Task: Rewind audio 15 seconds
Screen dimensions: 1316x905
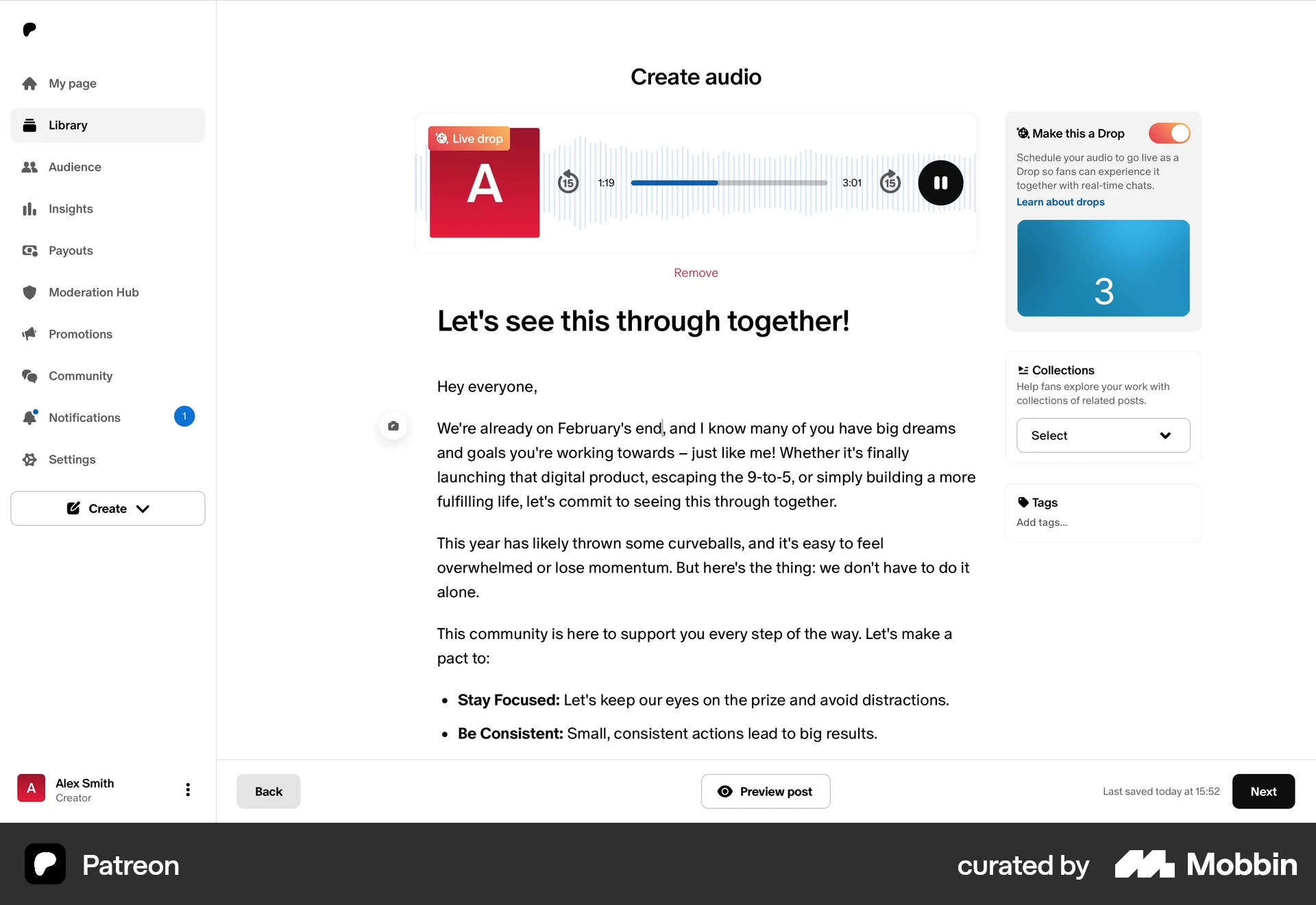Action: pos(568,182)
